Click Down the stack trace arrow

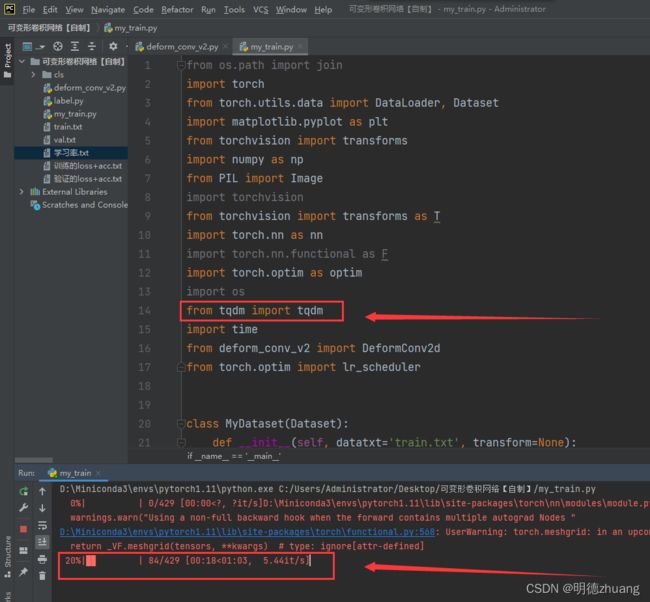click(42, 508)
